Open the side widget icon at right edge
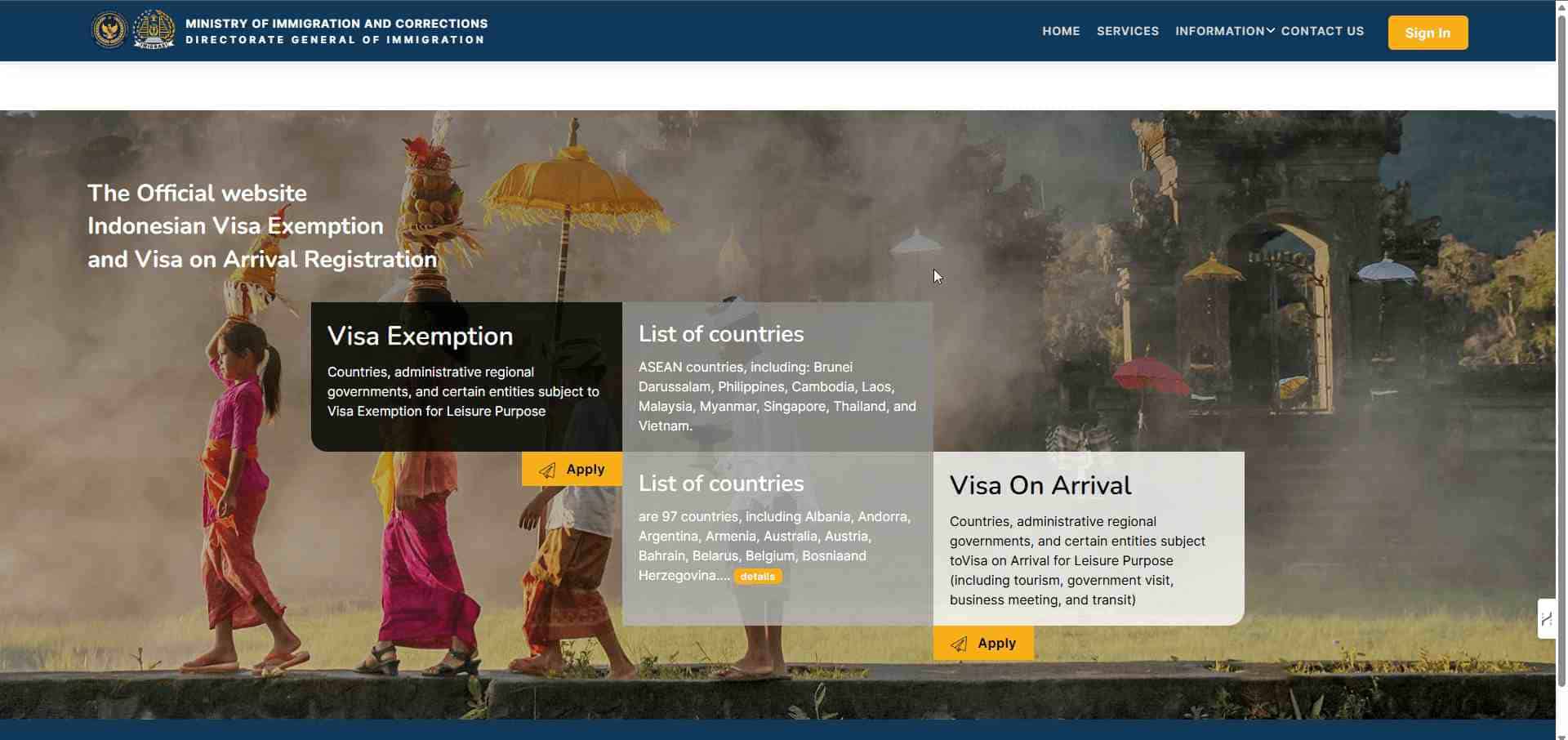1568x740 pixels. (1546, 619)
